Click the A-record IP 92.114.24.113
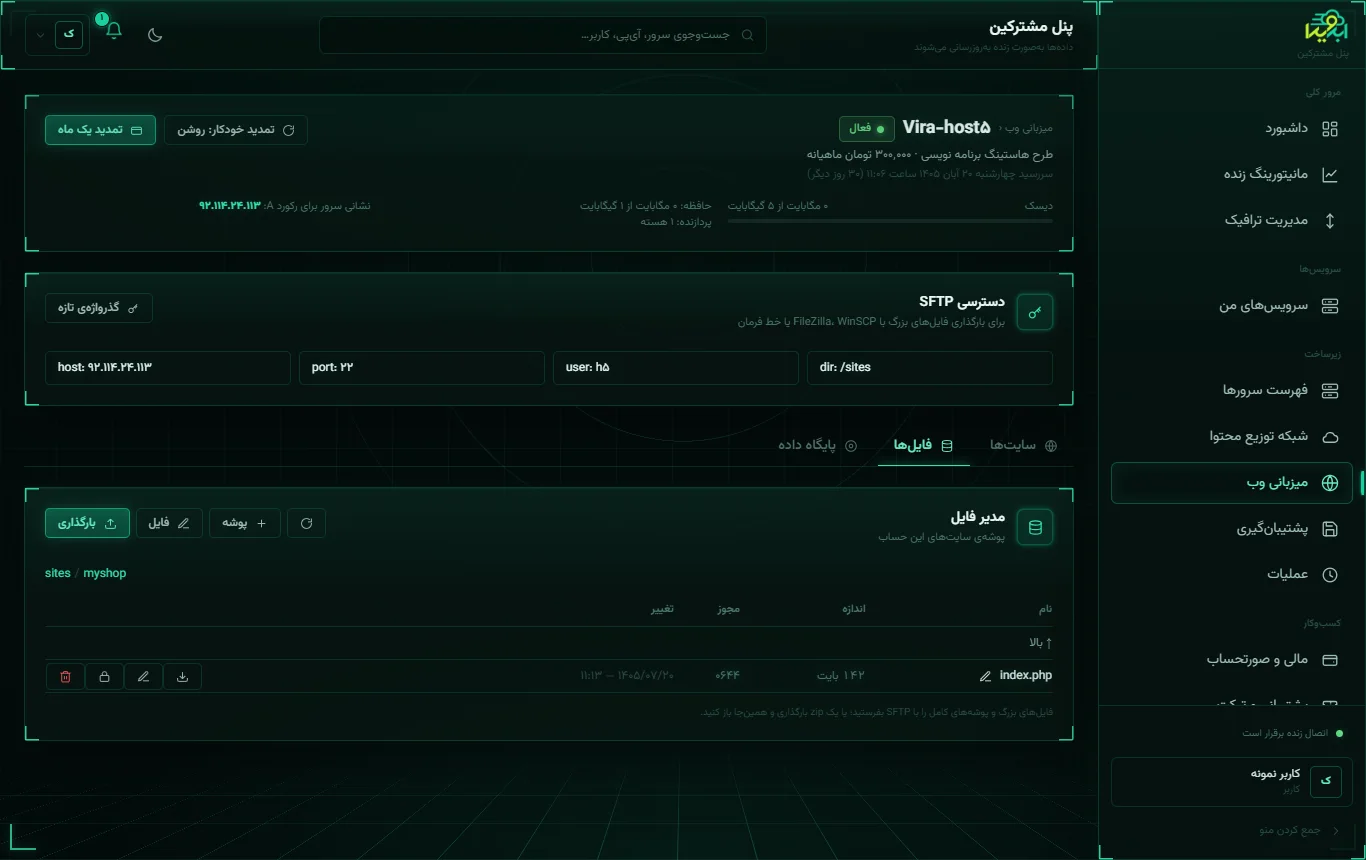1366x860 pixels. coord(230,205)
